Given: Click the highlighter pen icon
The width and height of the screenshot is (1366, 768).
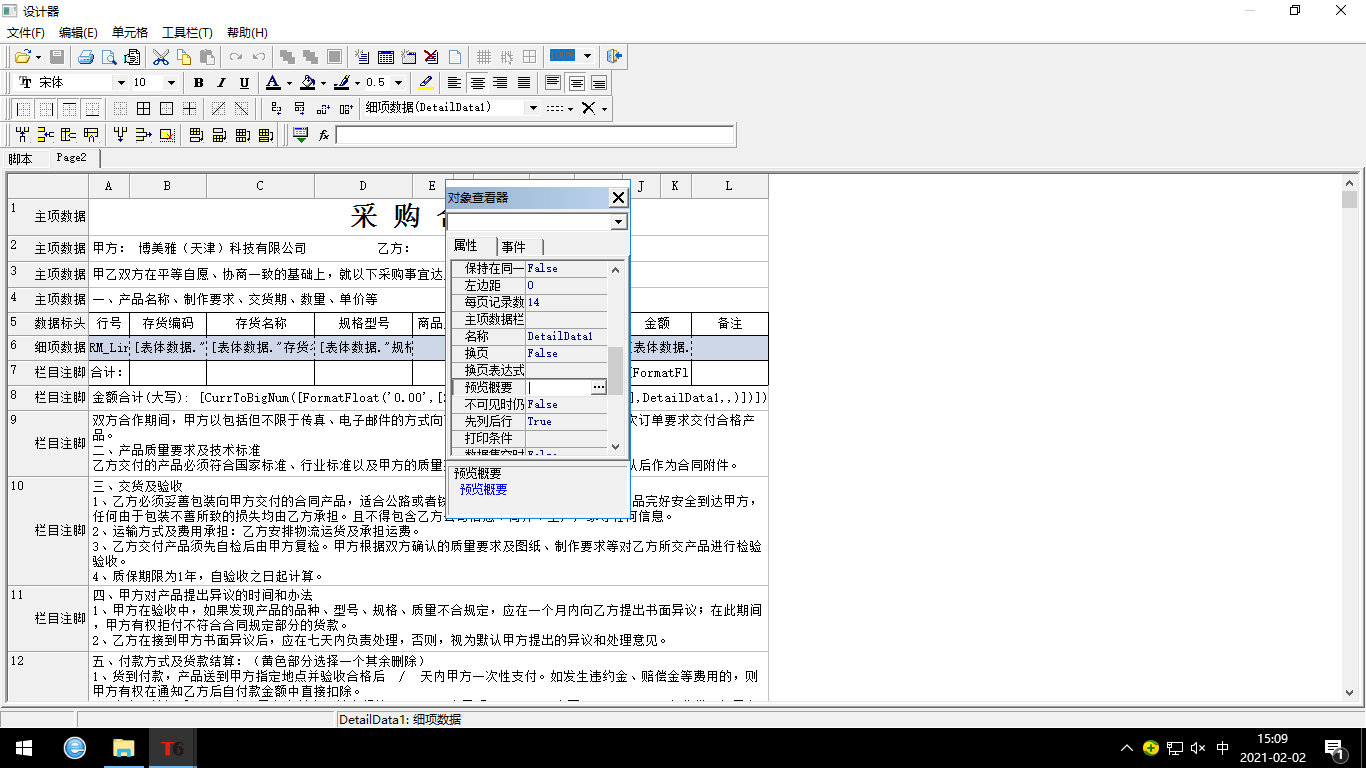Looking at the screenshot, I should click(x=425, y=82).
